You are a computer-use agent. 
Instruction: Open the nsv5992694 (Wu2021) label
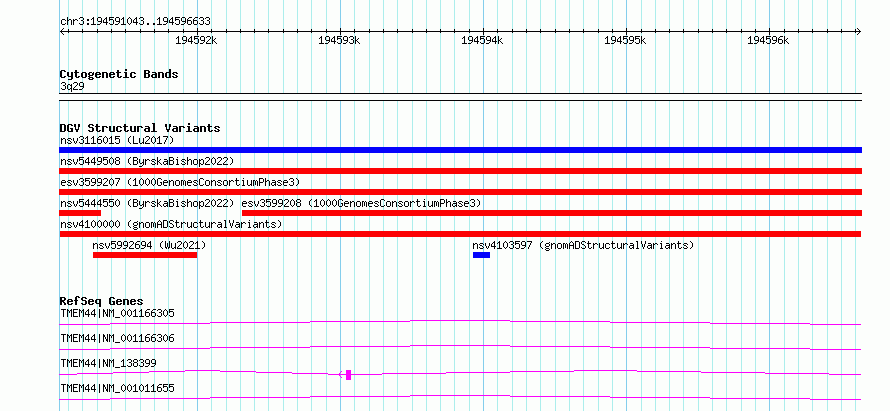point(149,245)
